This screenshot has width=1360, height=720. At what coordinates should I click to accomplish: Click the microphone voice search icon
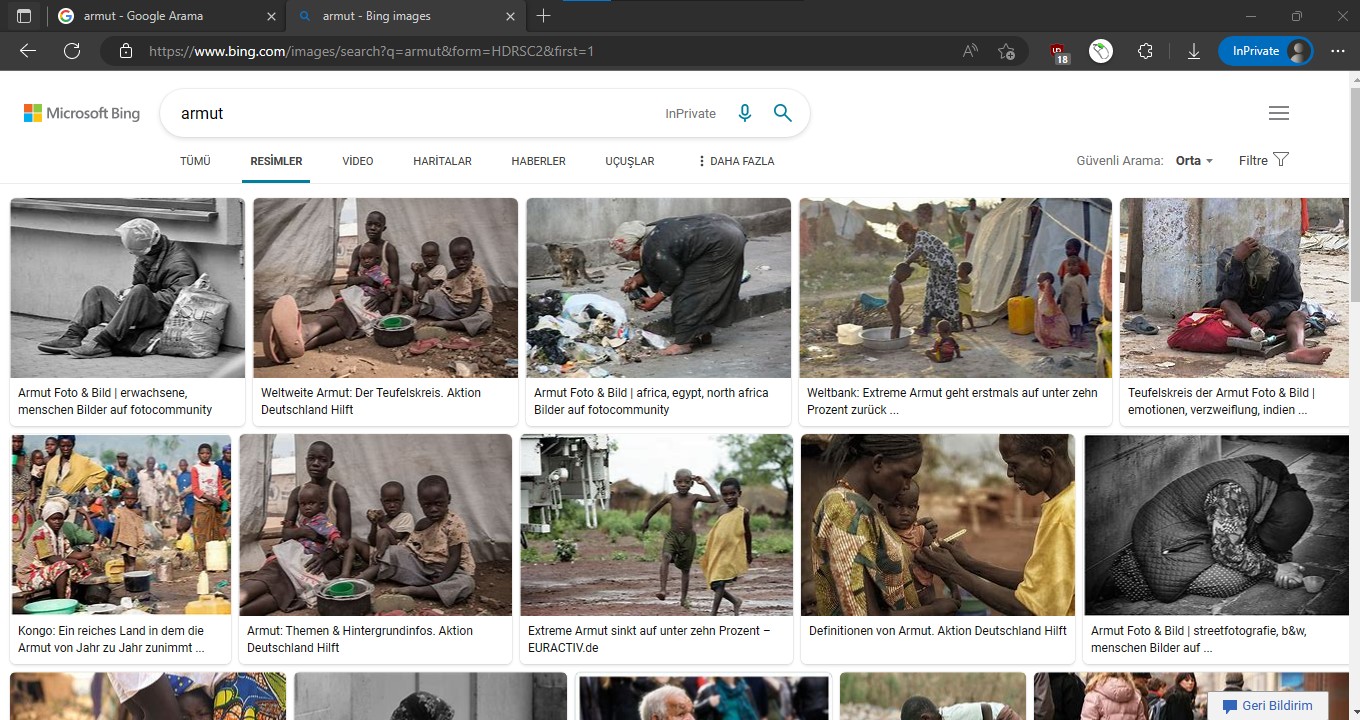(x=744, y=113)
